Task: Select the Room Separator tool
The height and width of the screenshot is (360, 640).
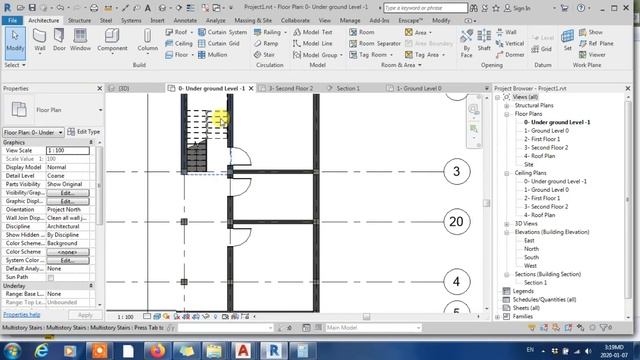Action: (x=375, y=43)
